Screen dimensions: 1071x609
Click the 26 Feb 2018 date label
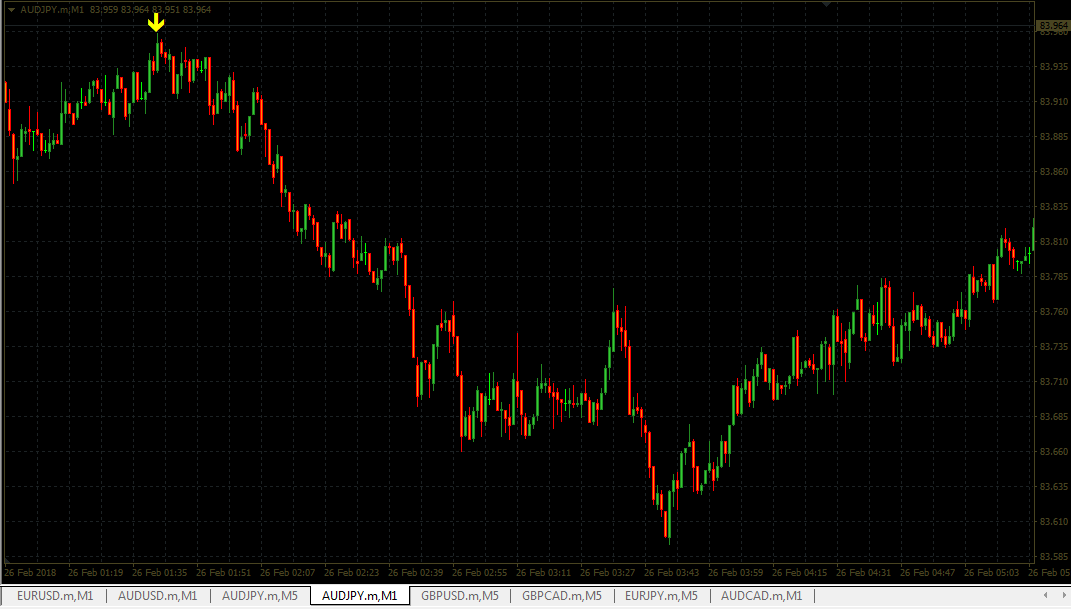[x=31, y=573]
